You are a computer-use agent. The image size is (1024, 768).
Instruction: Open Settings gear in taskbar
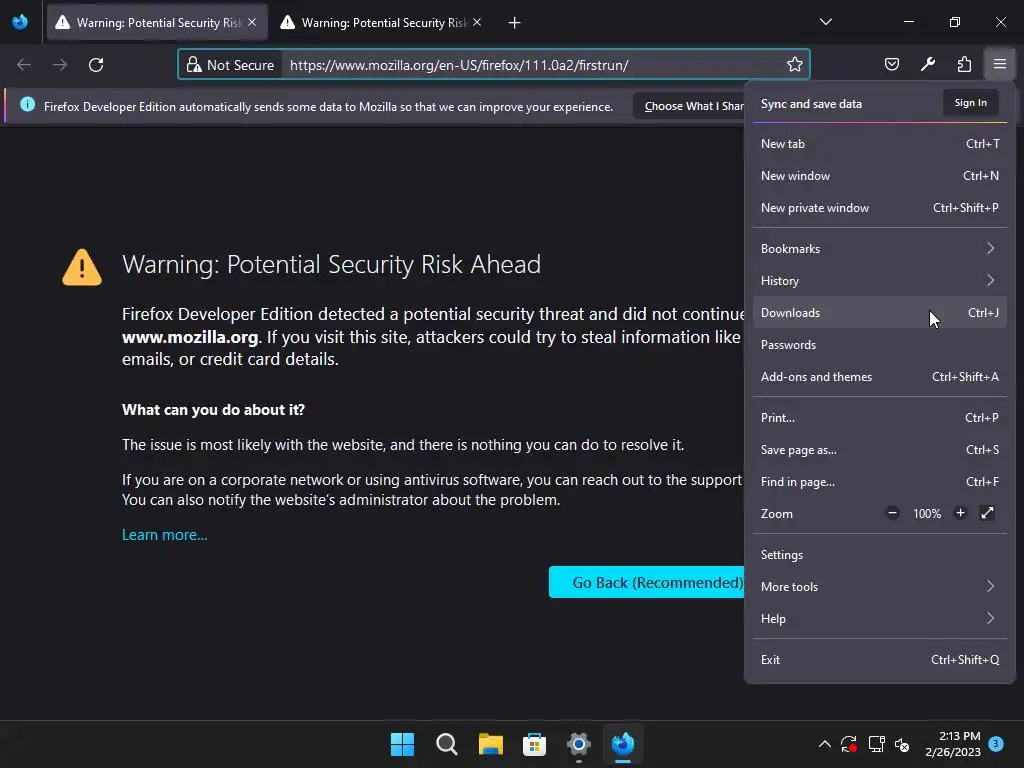(579, 744)
